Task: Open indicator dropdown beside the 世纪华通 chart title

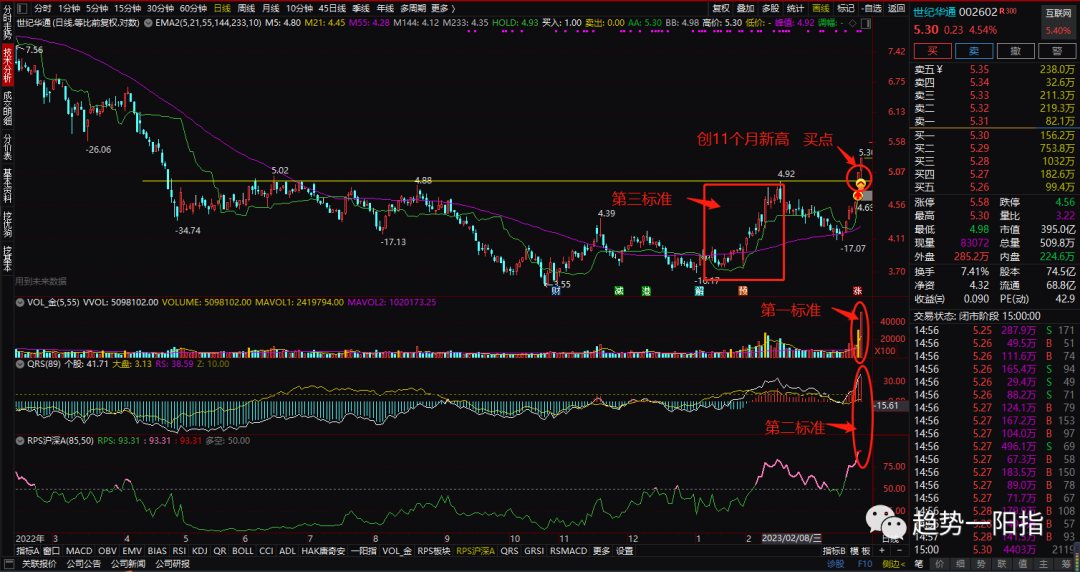Action: coord(147,23)
